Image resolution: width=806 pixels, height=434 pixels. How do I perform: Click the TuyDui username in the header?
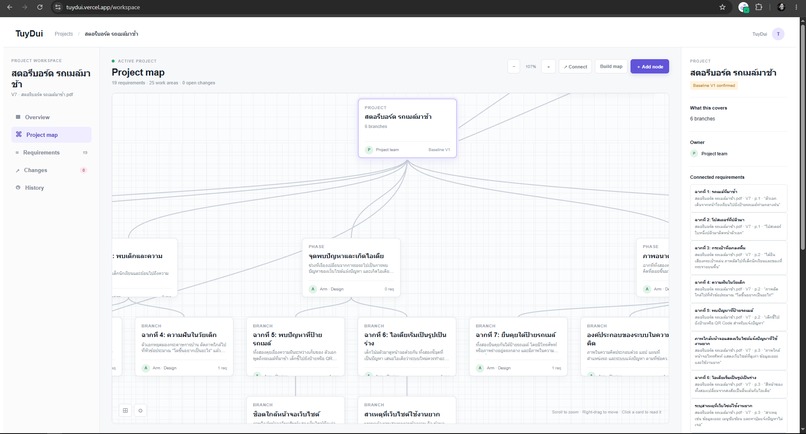[x=759, y=34]
